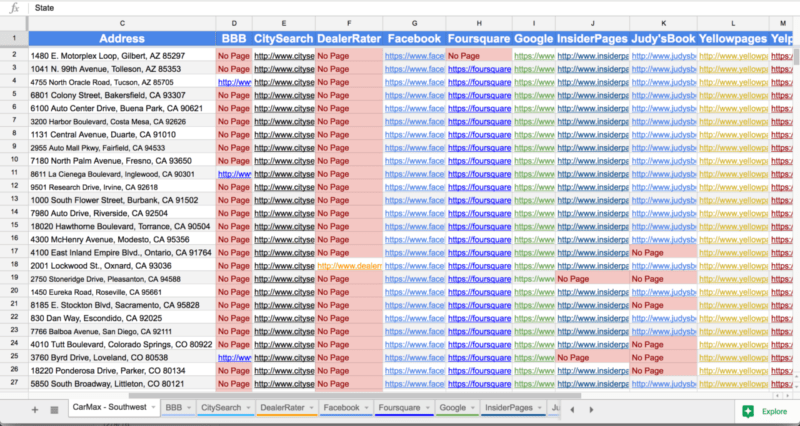Open BBB link for Inglewood, CA row
The width and height of the screenshot is (800, 426).
234,174
